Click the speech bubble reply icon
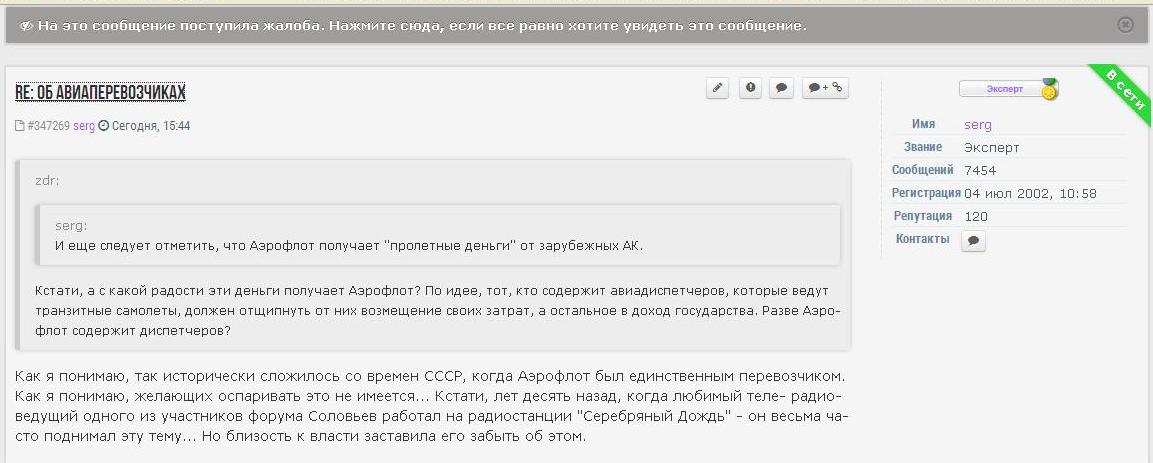 (x=782, y=88)
